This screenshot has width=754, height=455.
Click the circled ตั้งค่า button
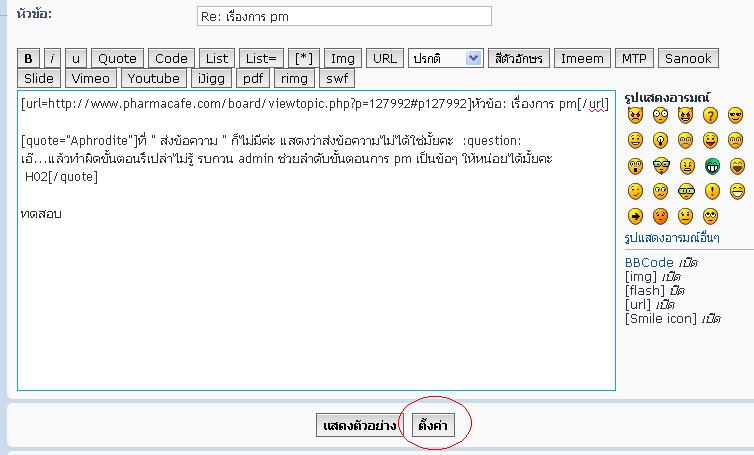point(434,425)
